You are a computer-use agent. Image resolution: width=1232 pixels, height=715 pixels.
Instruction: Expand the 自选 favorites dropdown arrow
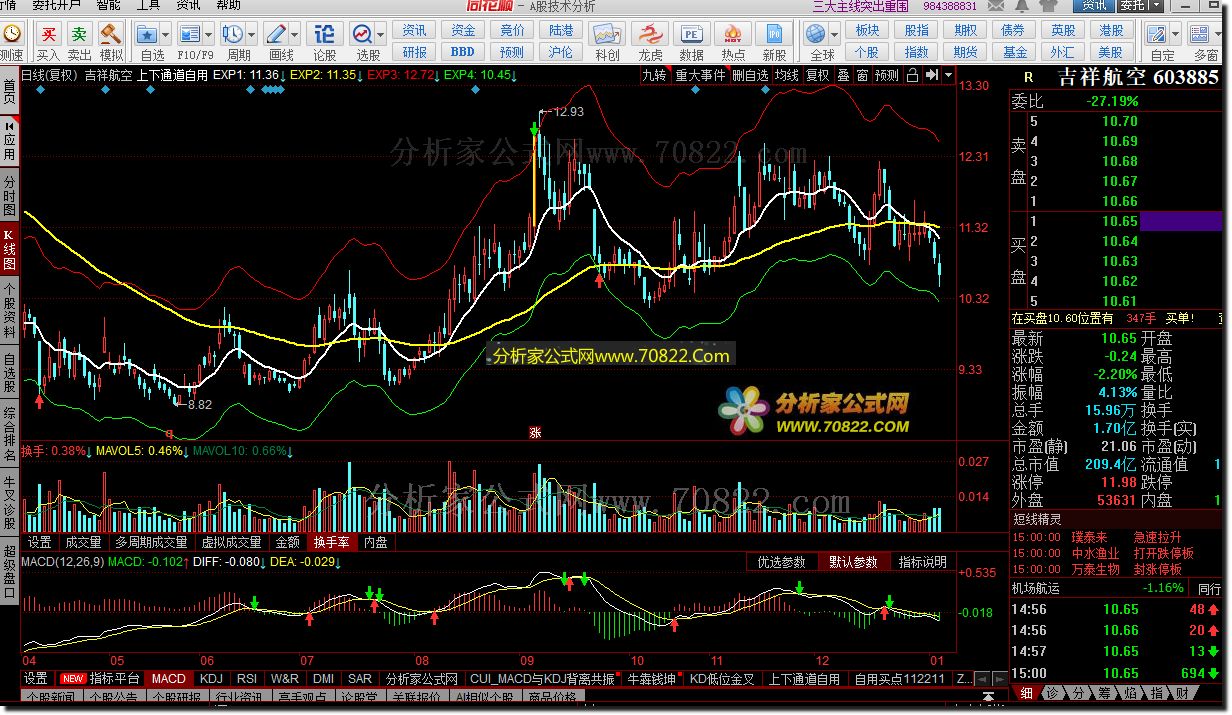[x=165, y=36]
